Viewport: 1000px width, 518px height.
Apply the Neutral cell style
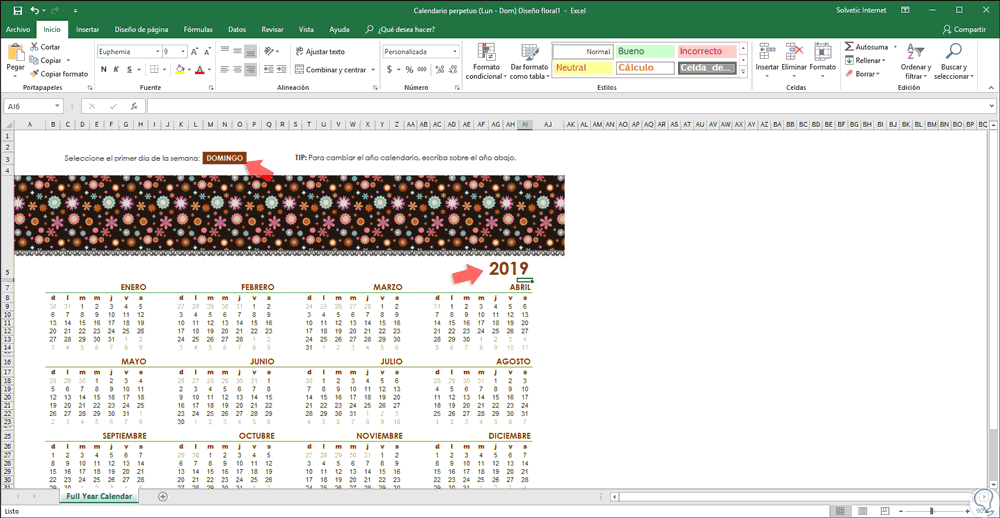583,68
